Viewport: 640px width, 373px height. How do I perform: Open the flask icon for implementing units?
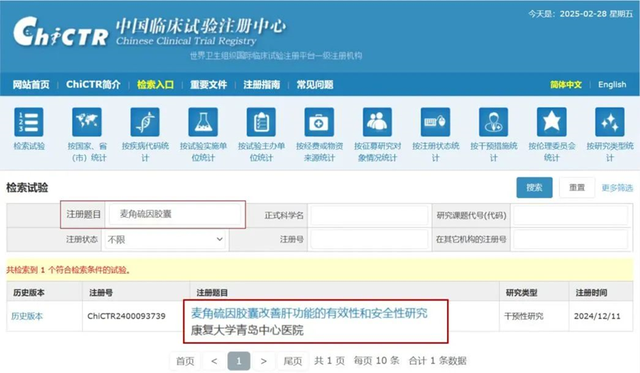(x=203, y=122)
